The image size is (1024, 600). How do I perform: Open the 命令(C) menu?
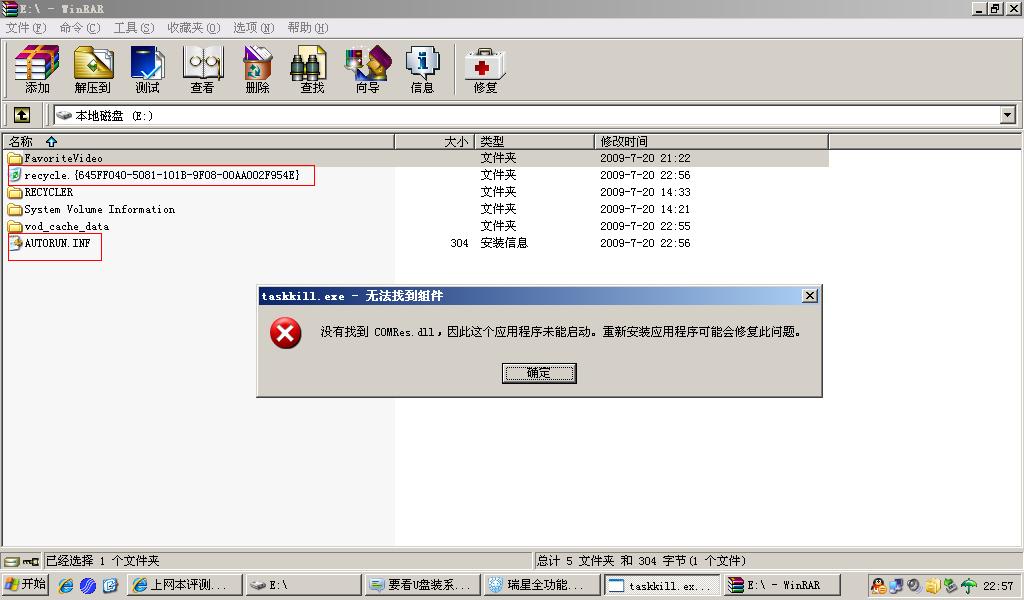click(80, 27)
